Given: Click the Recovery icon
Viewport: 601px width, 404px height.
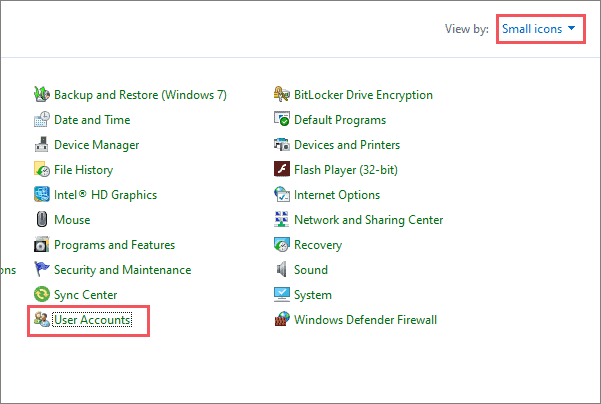Looking at the screenshot, I should coord(282,245).
